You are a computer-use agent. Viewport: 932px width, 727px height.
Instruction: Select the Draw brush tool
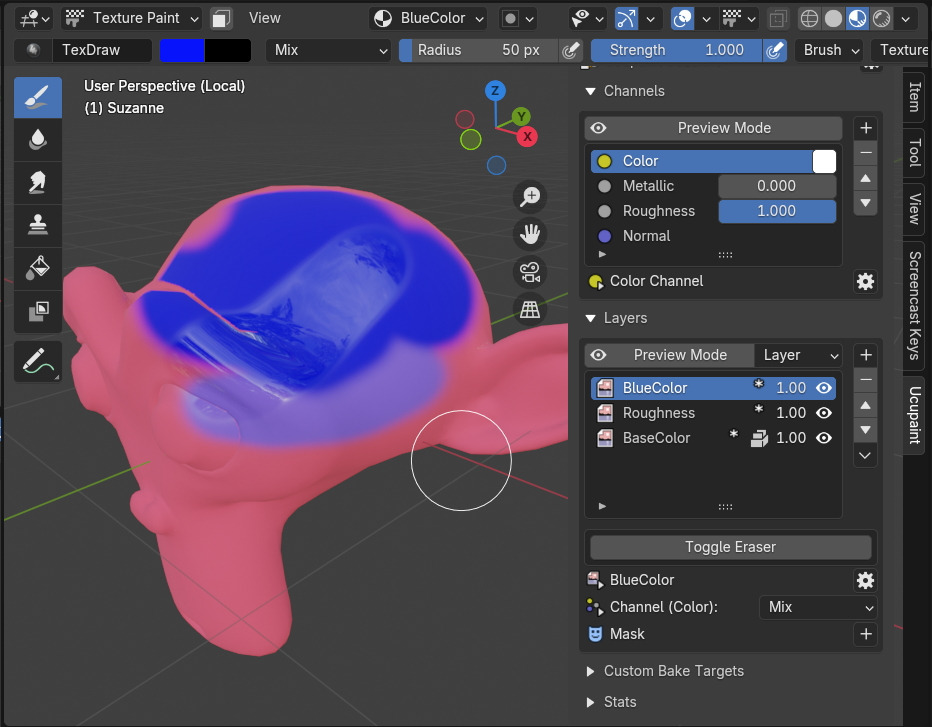[37, 97]
